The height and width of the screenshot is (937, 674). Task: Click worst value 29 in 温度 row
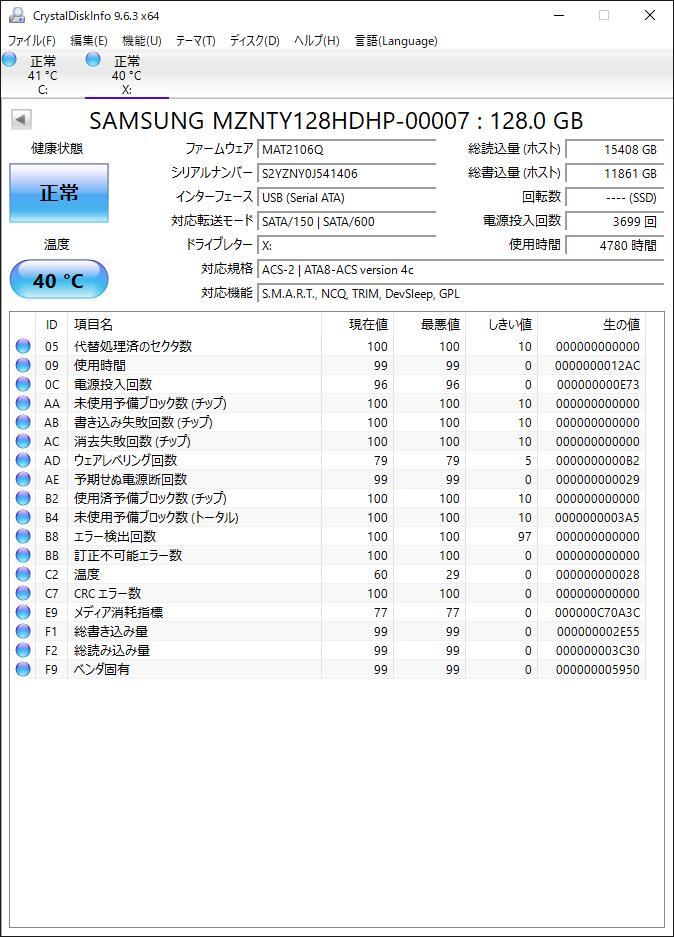coord(452,574)
